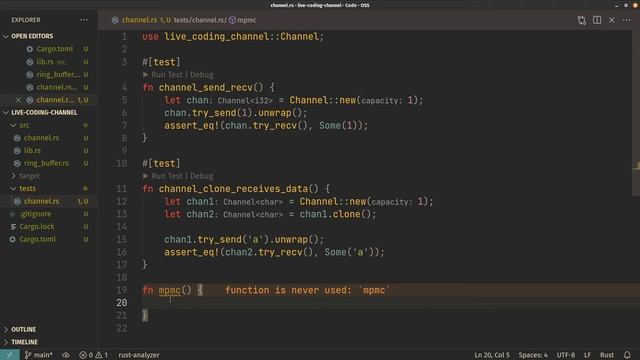Change file encoding UTF-8
Image resolution: width=640 pixels, height=360 pixels.
coord(566,355)
